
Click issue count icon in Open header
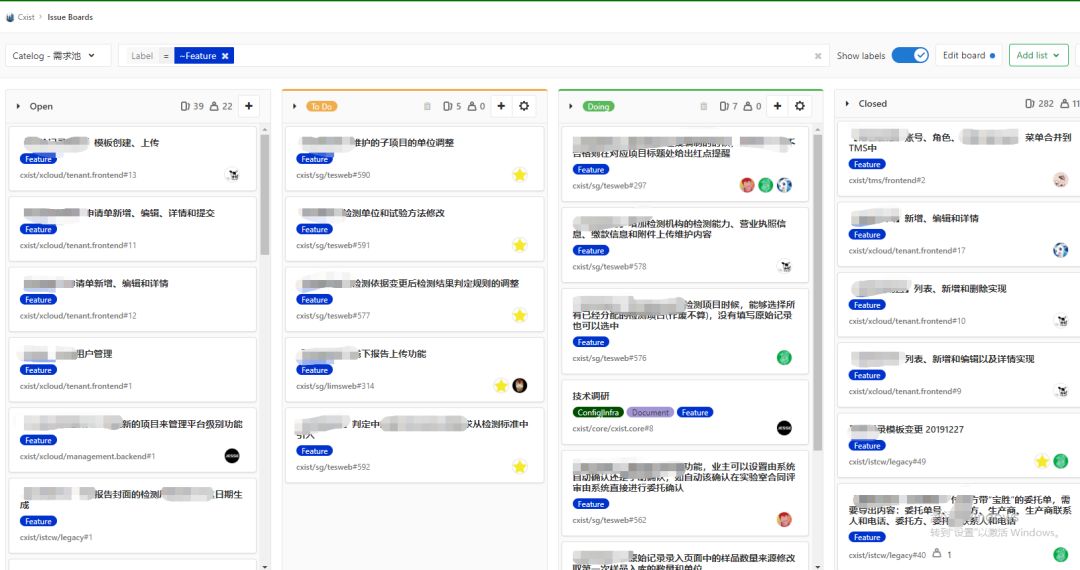[x=185, y=107]
